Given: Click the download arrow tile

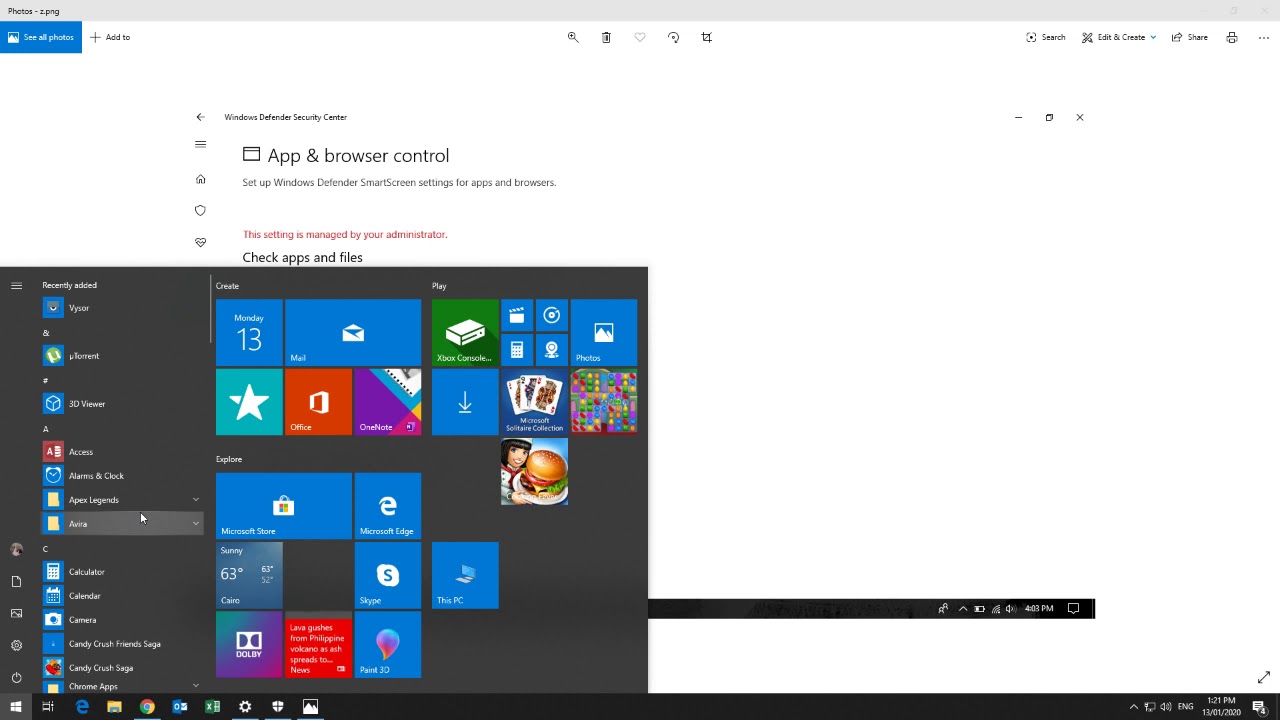Looking at the screenshot, I should [x=465, y=402].
